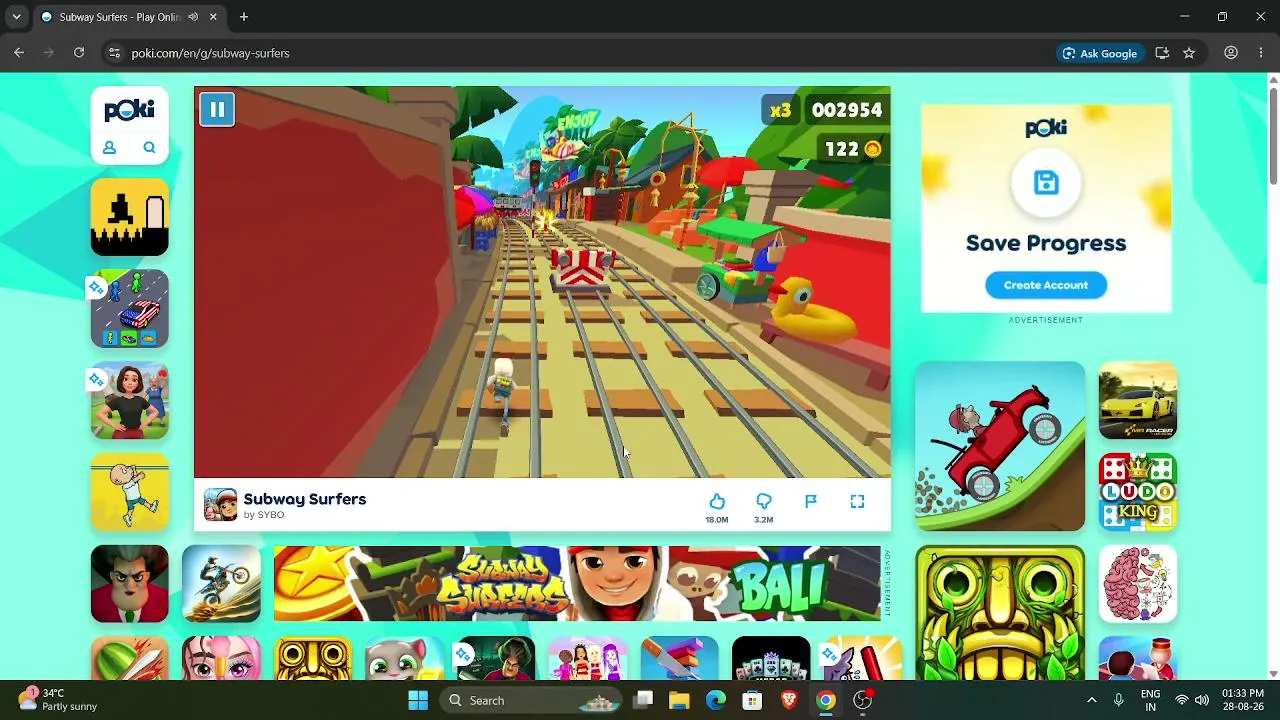Click the Subway Surfers game icon beside title
The height and width of the screenshot is (720, 1280).
point(221,505)
